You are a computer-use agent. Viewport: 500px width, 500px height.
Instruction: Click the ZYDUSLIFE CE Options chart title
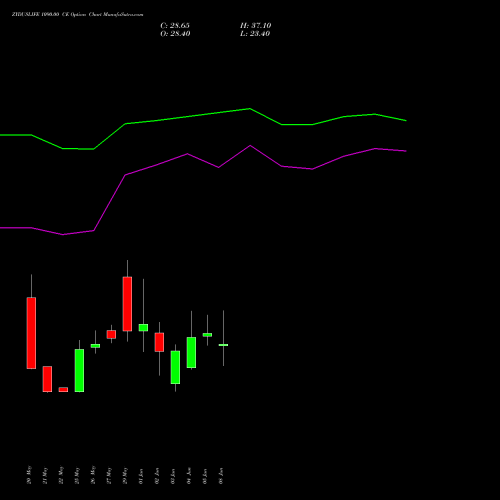[x=77, y=15]
